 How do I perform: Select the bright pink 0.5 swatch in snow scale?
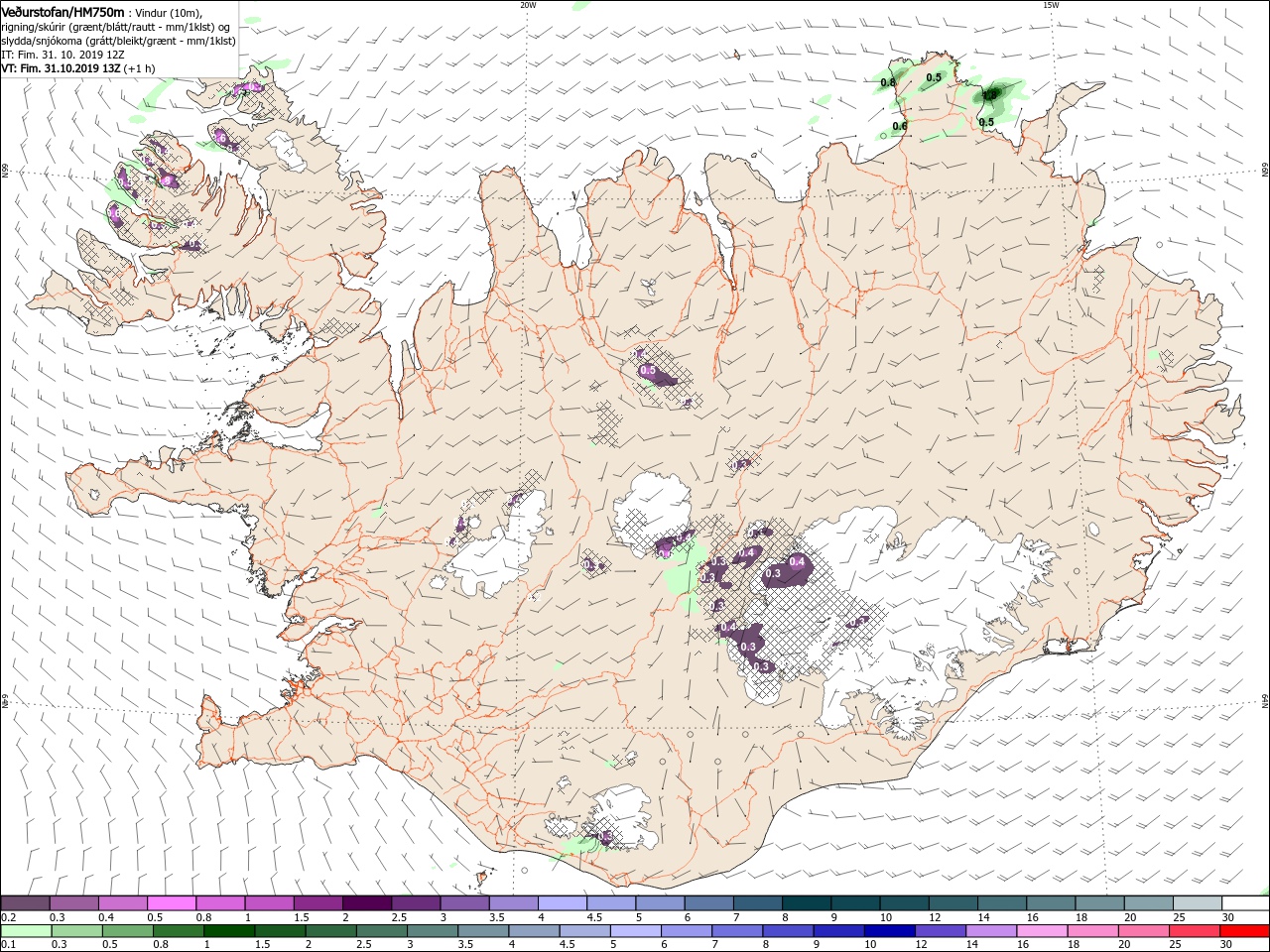pyautogui.click(x=172, y=903)
